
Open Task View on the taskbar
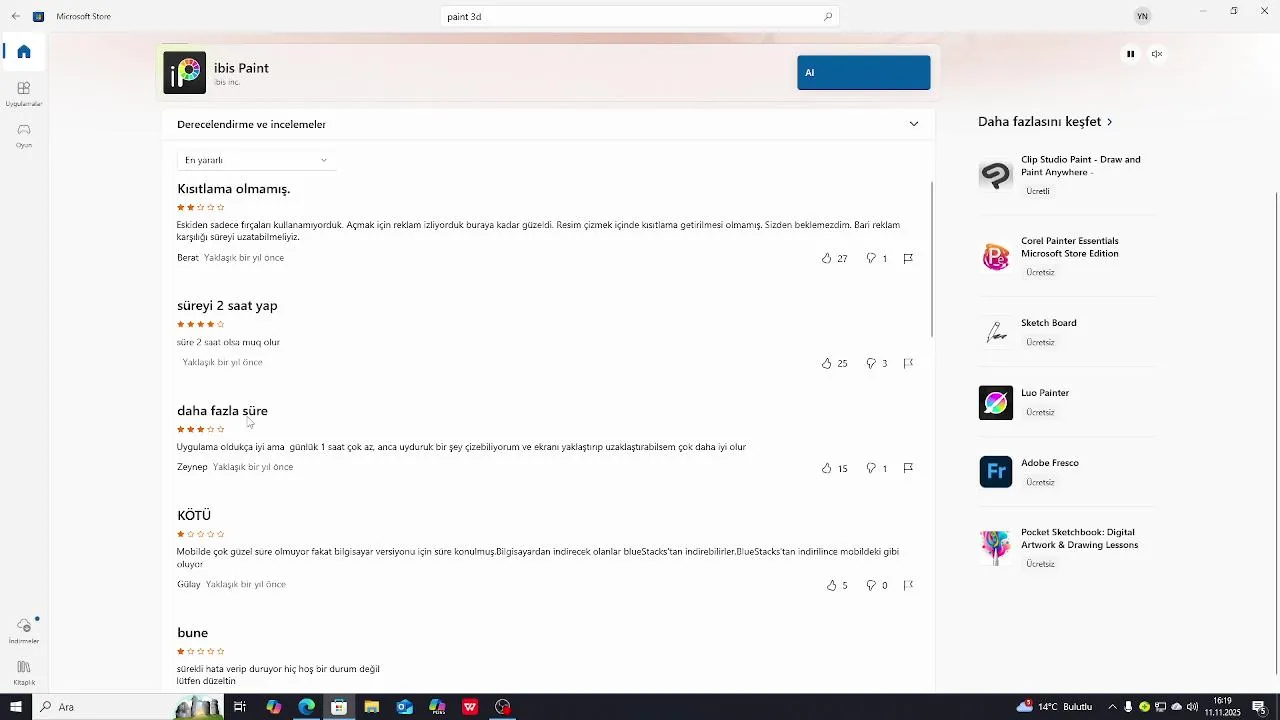click(240, 707)
